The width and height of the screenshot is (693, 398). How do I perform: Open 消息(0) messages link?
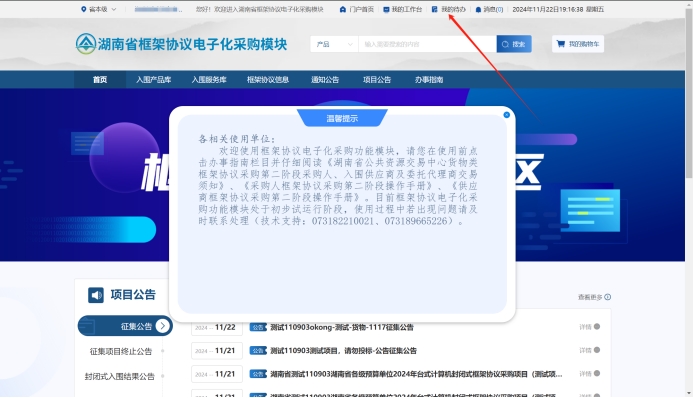tap(493, 9)
